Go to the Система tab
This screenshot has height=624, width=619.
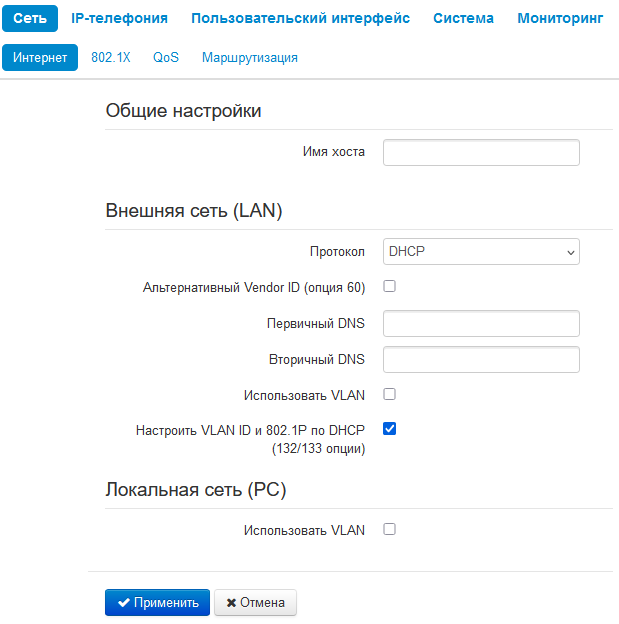point(463,18)
